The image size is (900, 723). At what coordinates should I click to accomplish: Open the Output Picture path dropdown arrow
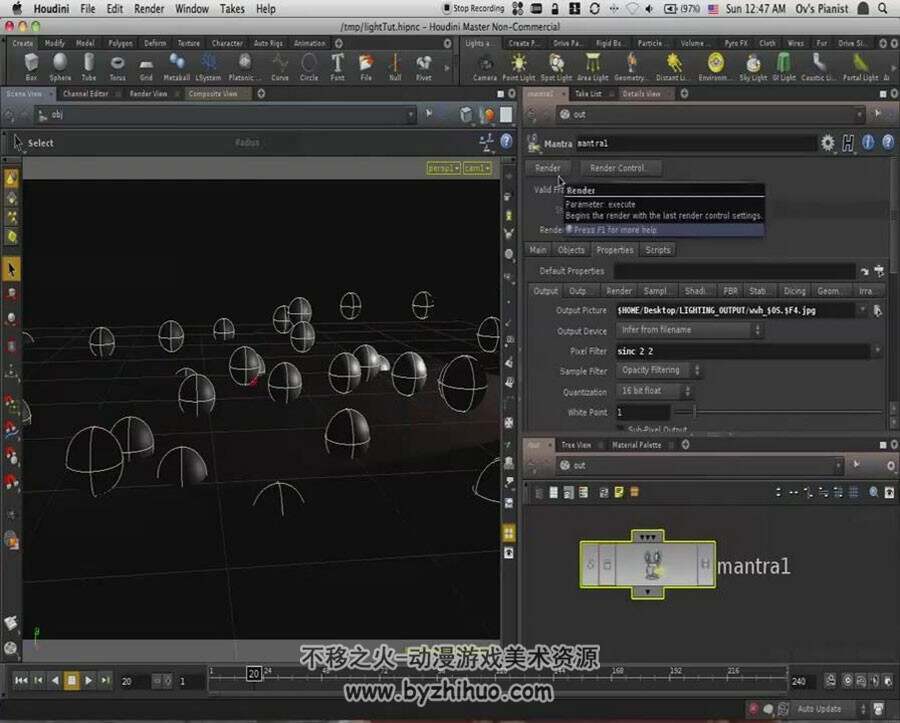(x=862, y=310)
